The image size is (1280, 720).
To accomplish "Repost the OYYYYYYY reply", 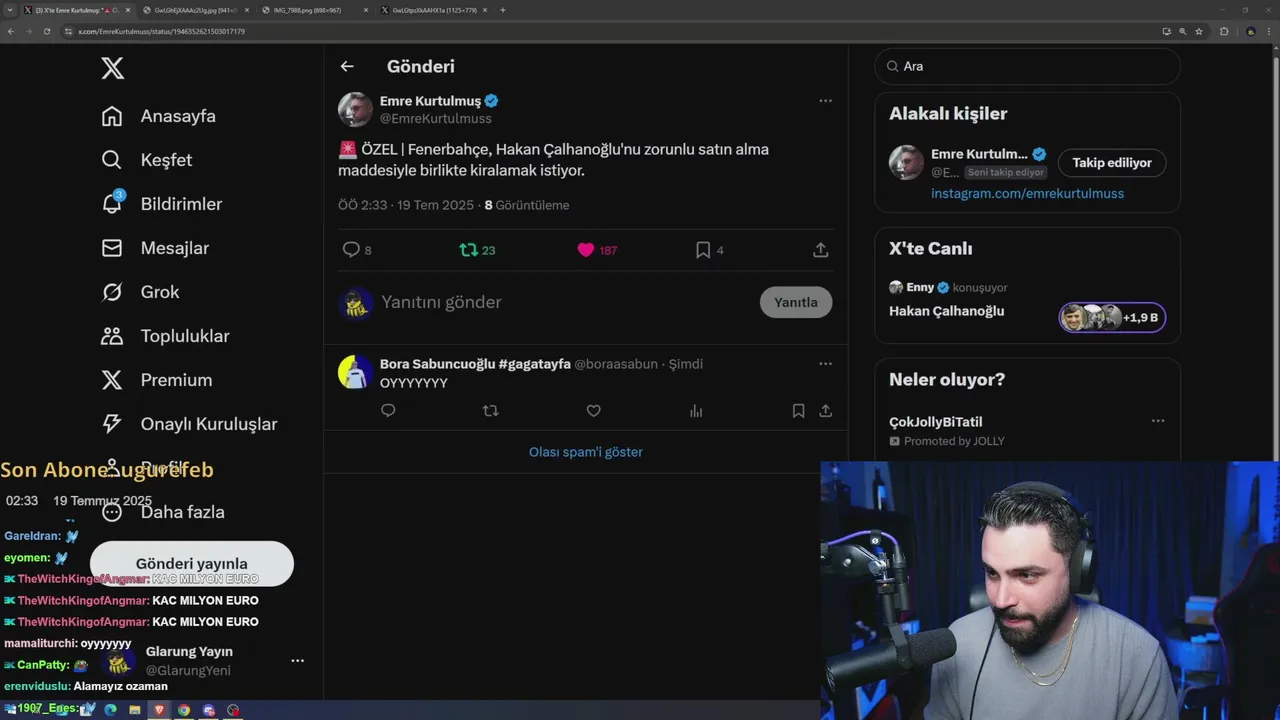I will click(490, 410).
